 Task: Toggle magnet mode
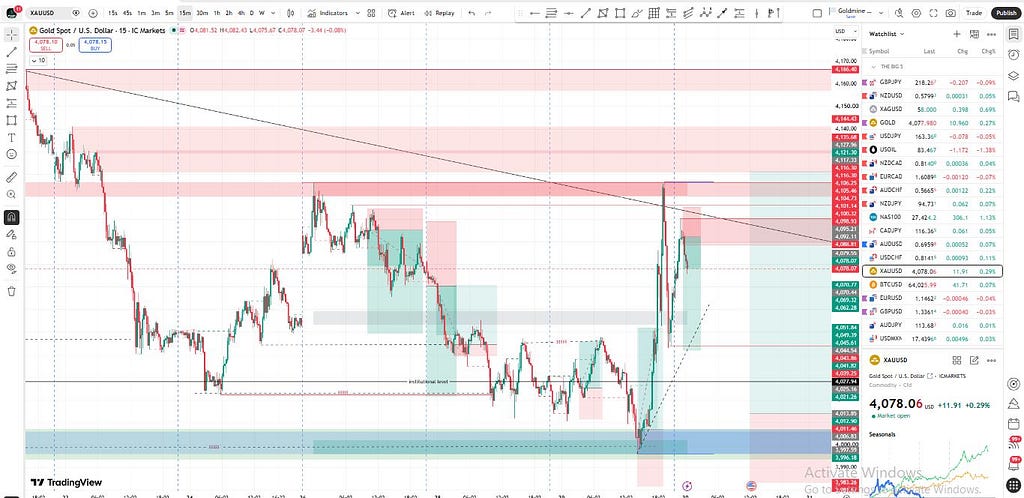(12, 217)
